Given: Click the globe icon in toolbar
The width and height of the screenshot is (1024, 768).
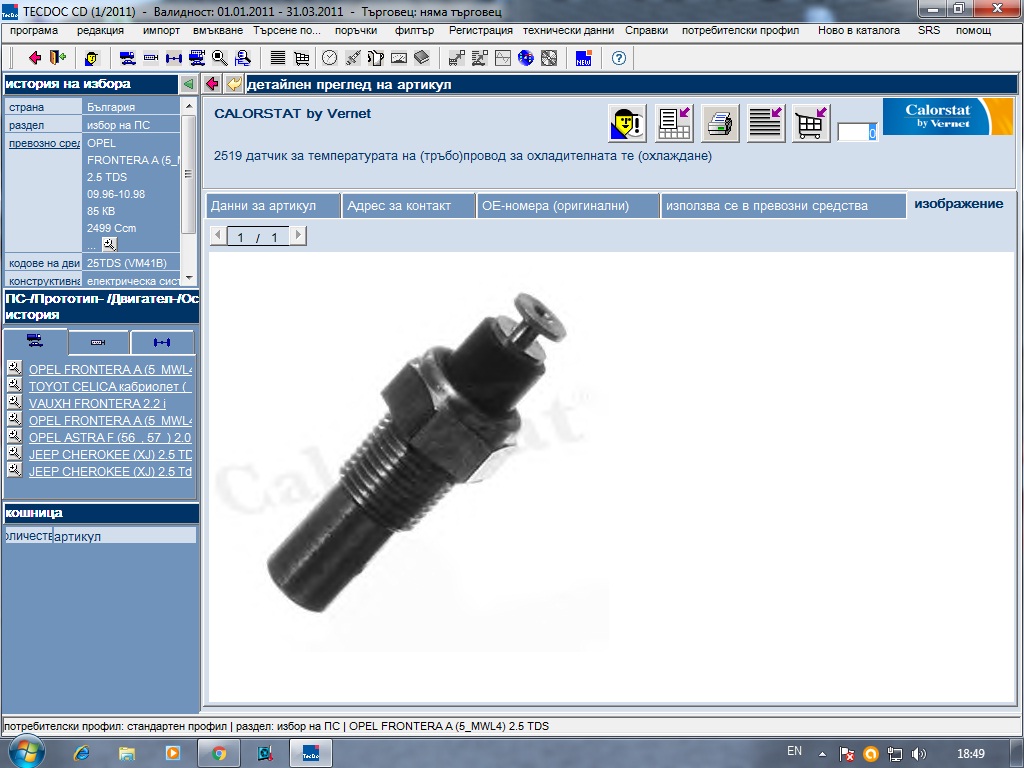Looking at the screenshot, I should click(x=526, y=58).
